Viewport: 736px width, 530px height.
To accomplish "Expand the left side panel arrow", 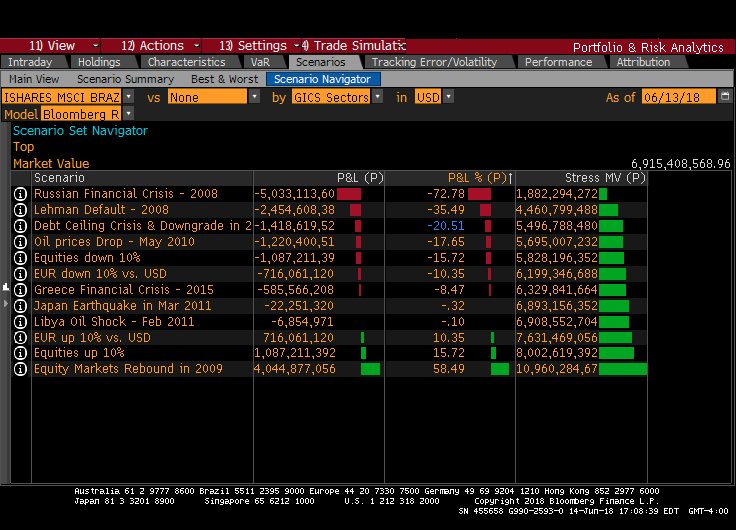I will [6, 304].
